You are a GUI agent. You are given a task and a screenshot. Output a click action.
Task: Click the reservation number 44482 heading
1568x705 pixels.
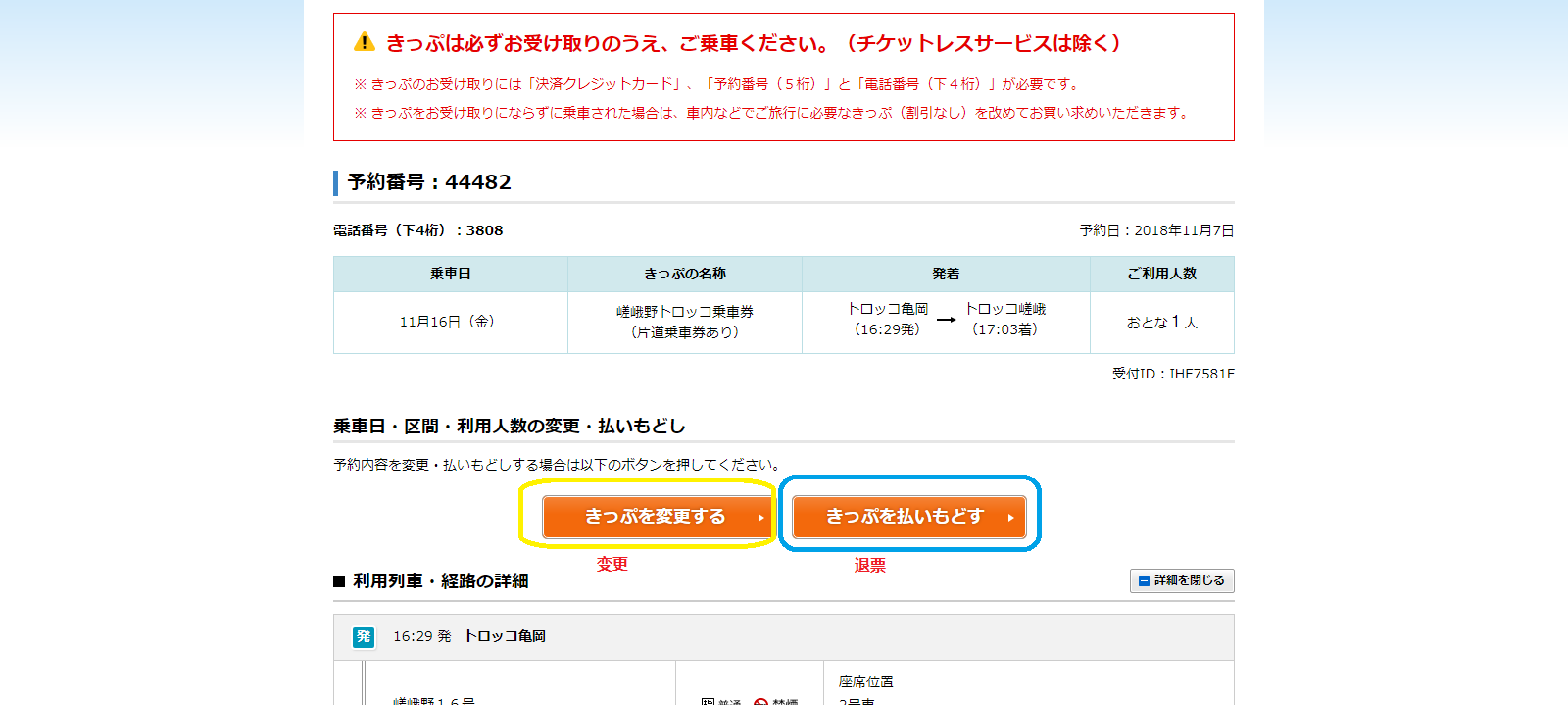[429, 182]
